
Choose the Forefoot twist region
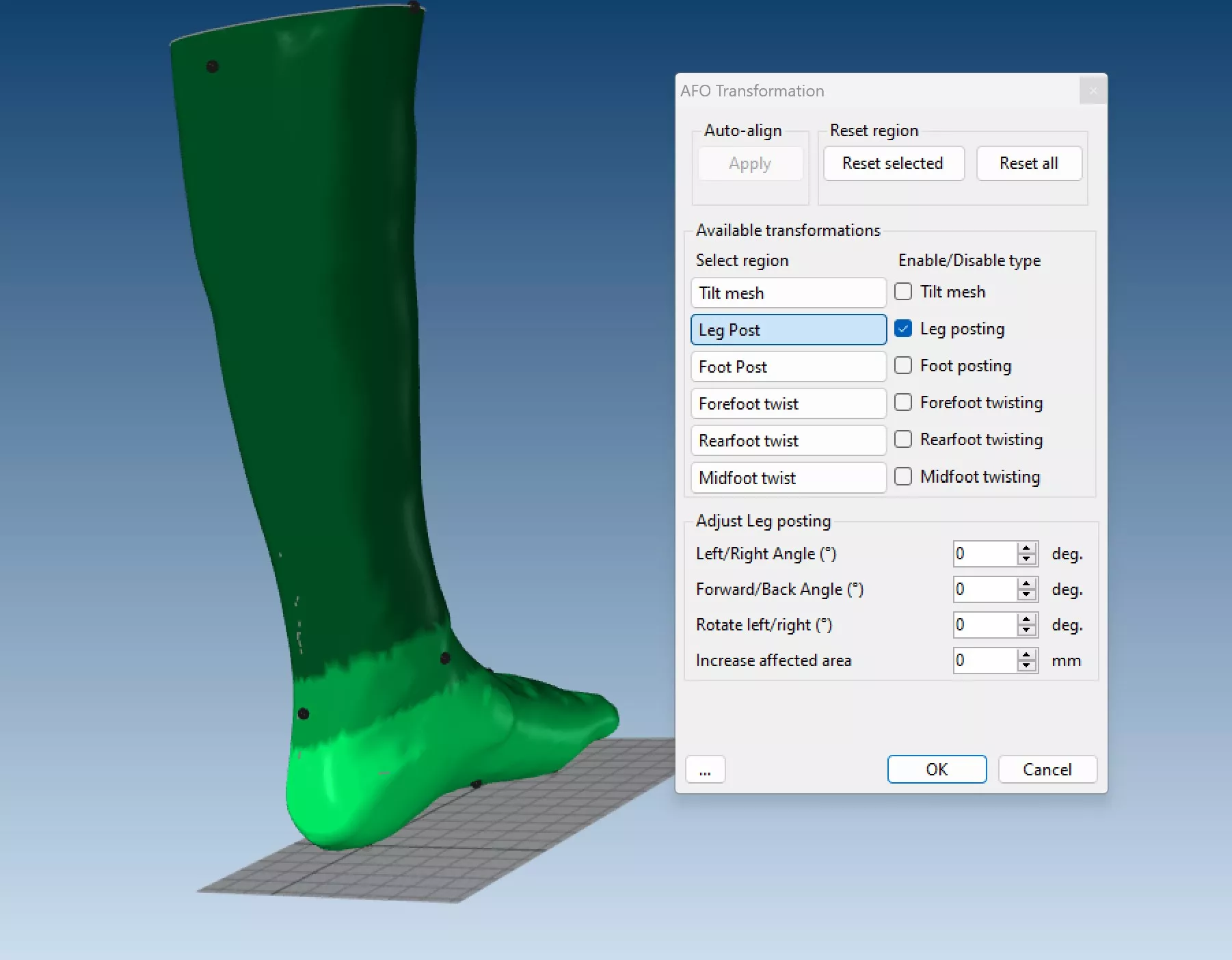(788, 403)
